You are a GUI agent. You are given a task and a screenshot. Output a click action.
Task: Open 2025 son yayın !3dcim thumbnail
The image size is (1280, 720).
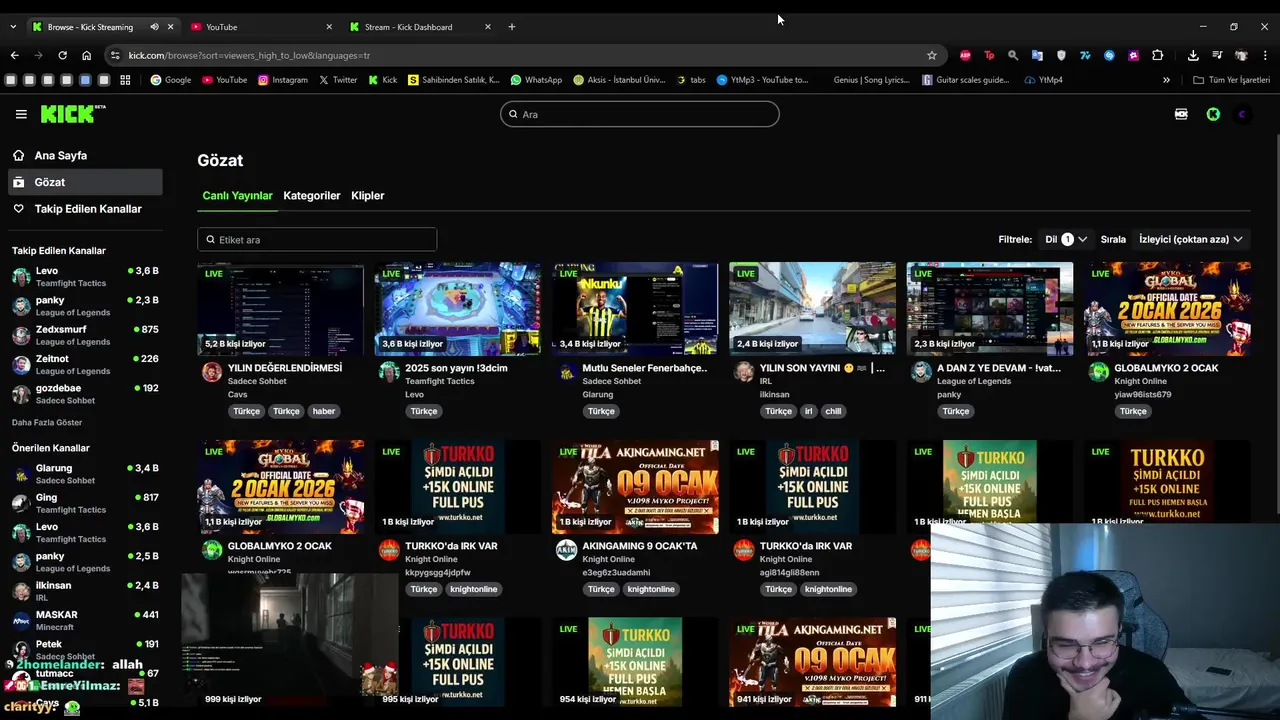458,309
